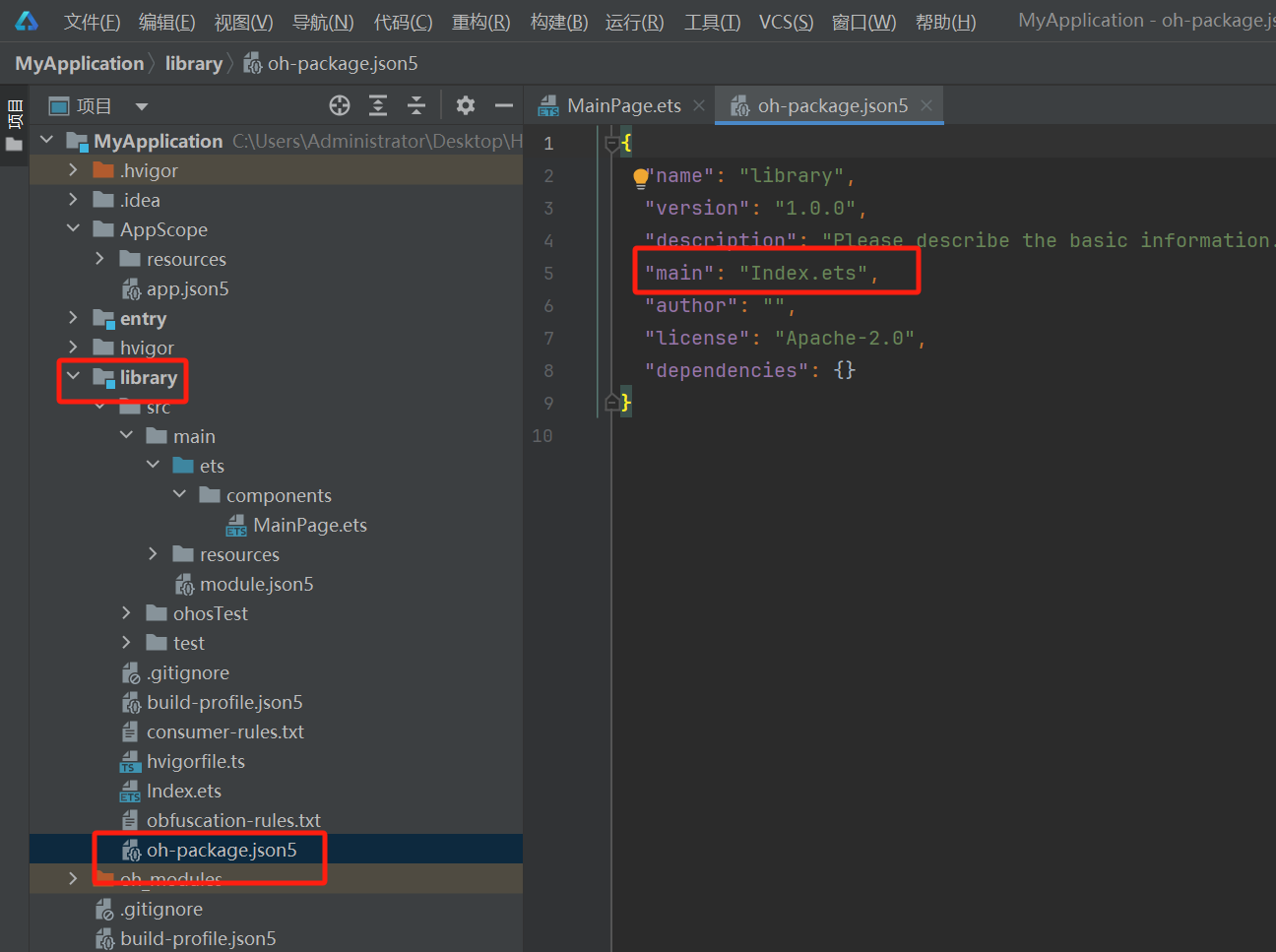Viewport: 1276px width, 952px height.
Task: Click the Expand All icon in project panel
Action: click(x=378, y=105)
